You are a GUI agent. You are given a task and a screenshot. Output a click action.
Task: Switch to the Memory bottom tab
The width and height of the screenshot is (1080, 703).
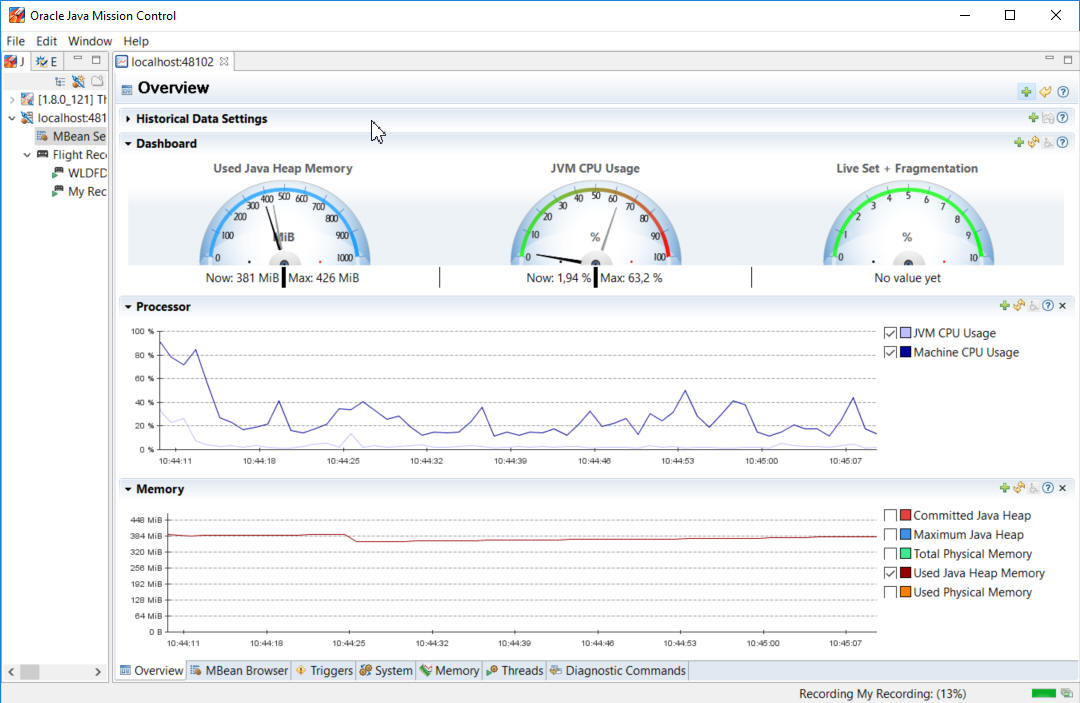450,671
